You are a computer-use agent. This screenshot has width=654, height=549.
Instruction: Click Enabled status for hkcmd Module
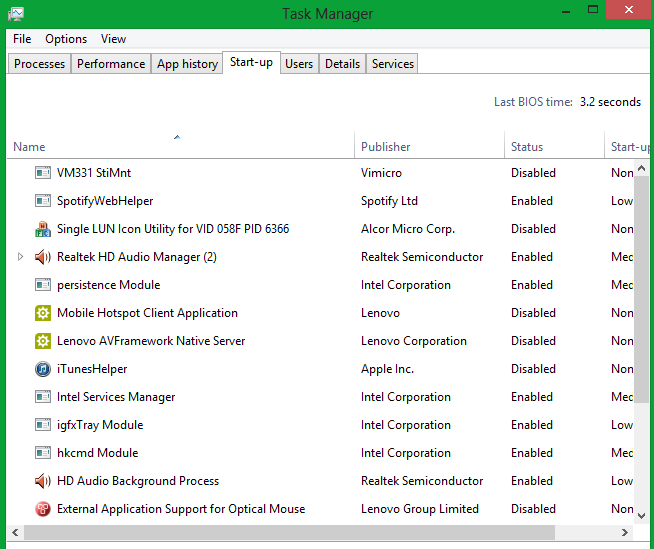(532, 453)
